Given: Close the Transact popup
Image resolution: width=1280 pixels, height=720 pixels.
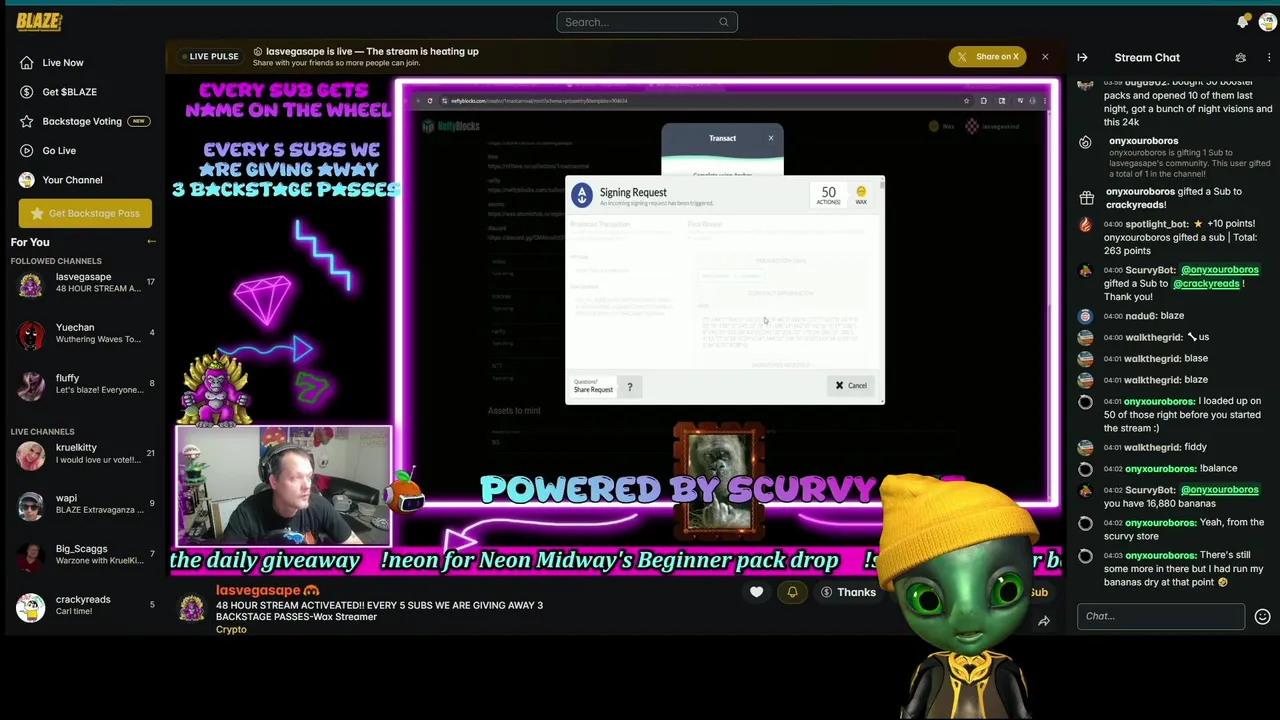Looking at the screenshot, I should tap(770, 138).
